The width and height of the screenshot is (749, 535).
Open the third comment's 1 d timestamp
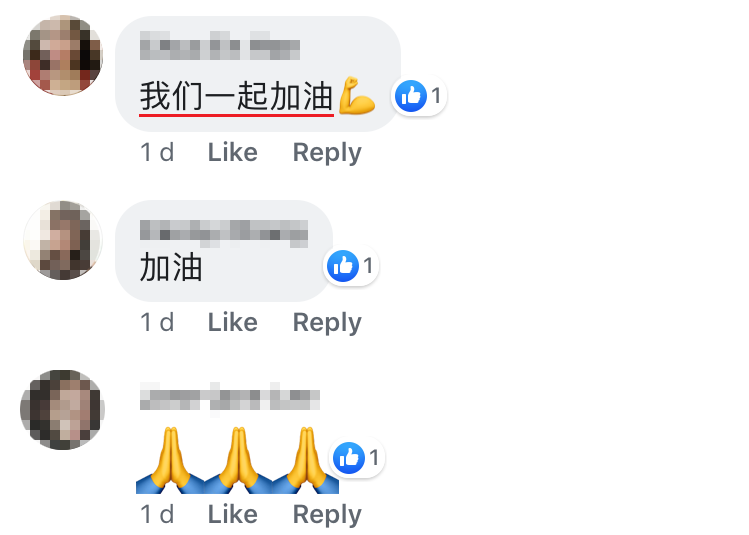[x=157, y=514]
